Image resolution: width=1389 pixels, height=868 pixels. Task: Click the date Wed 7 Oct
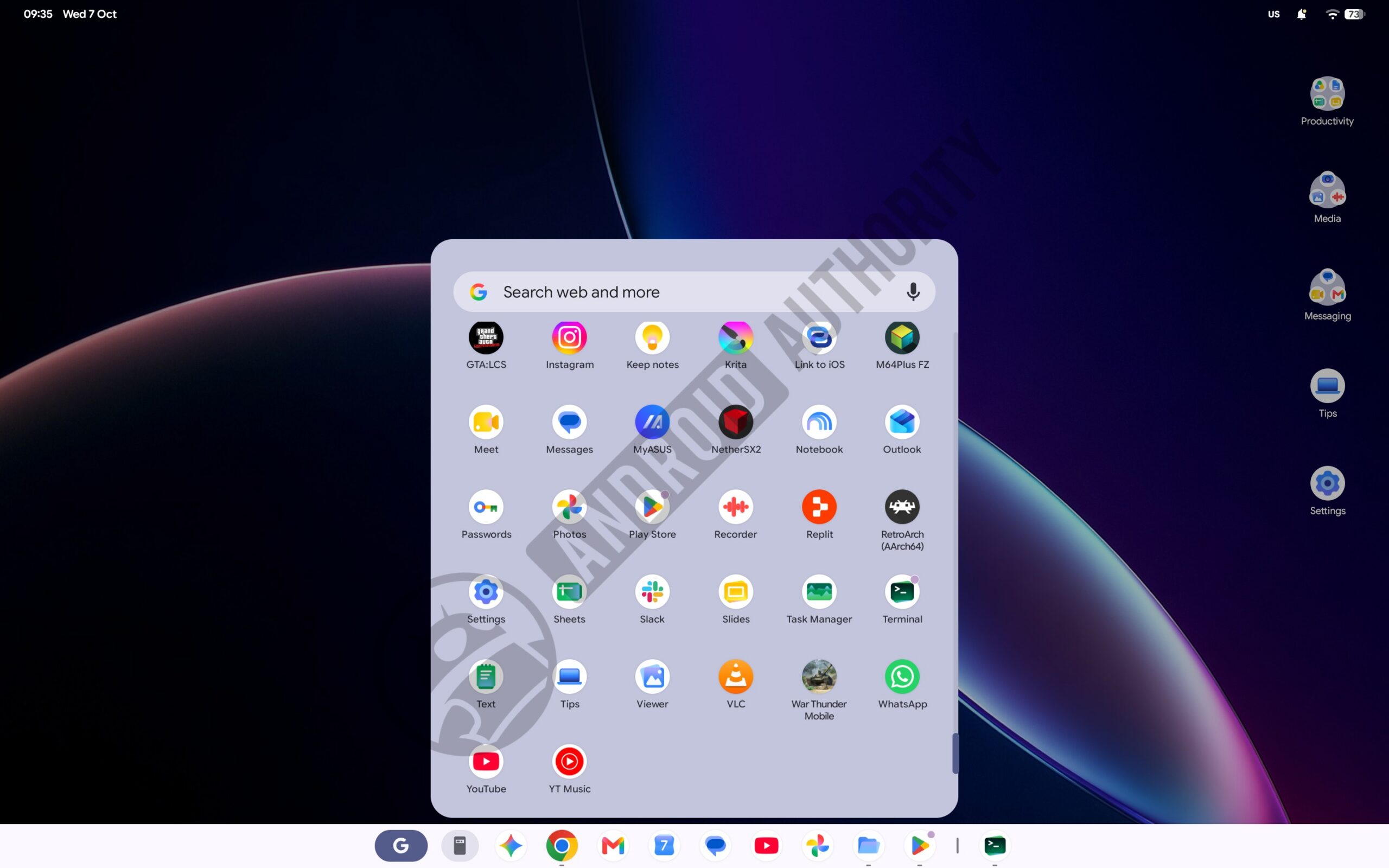(x=90, y=14)
